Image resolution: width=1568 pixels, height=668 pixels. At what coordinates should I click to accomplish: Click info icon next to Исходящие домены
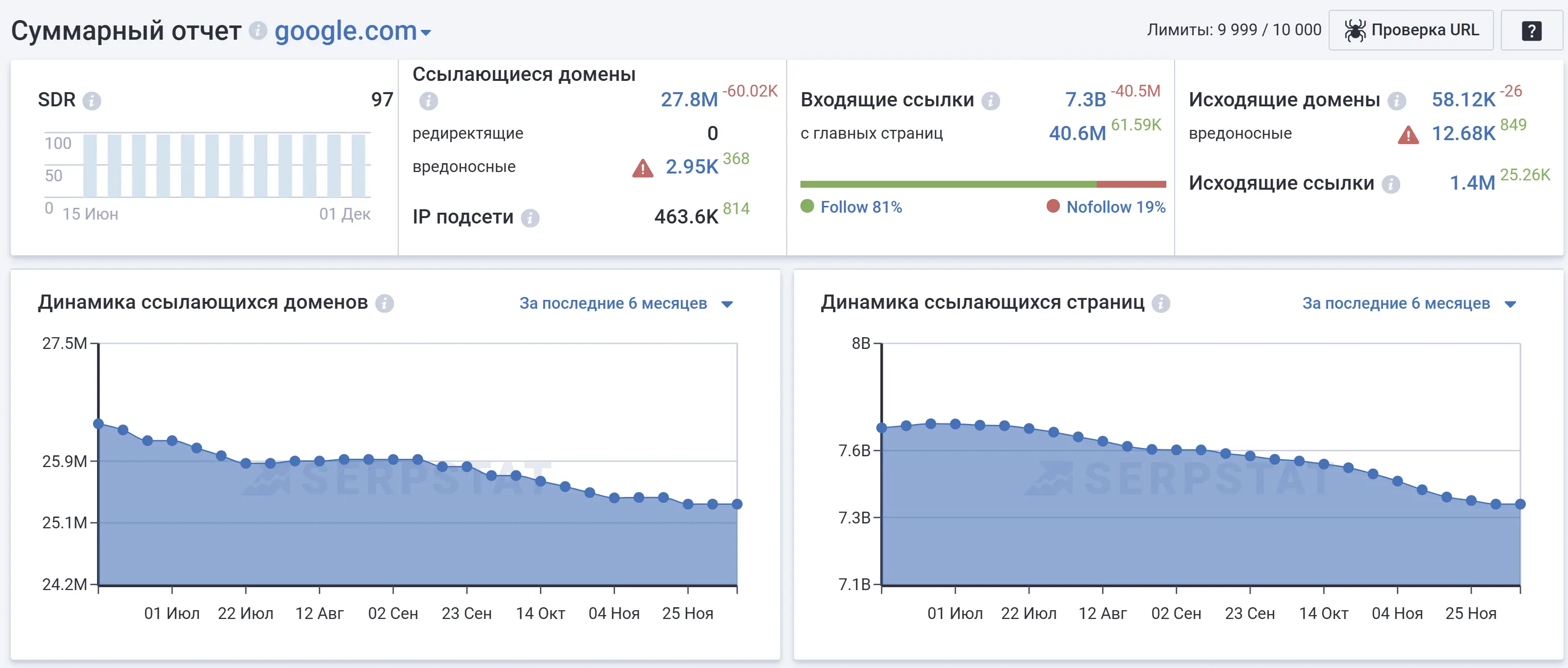coord(1396,100)
